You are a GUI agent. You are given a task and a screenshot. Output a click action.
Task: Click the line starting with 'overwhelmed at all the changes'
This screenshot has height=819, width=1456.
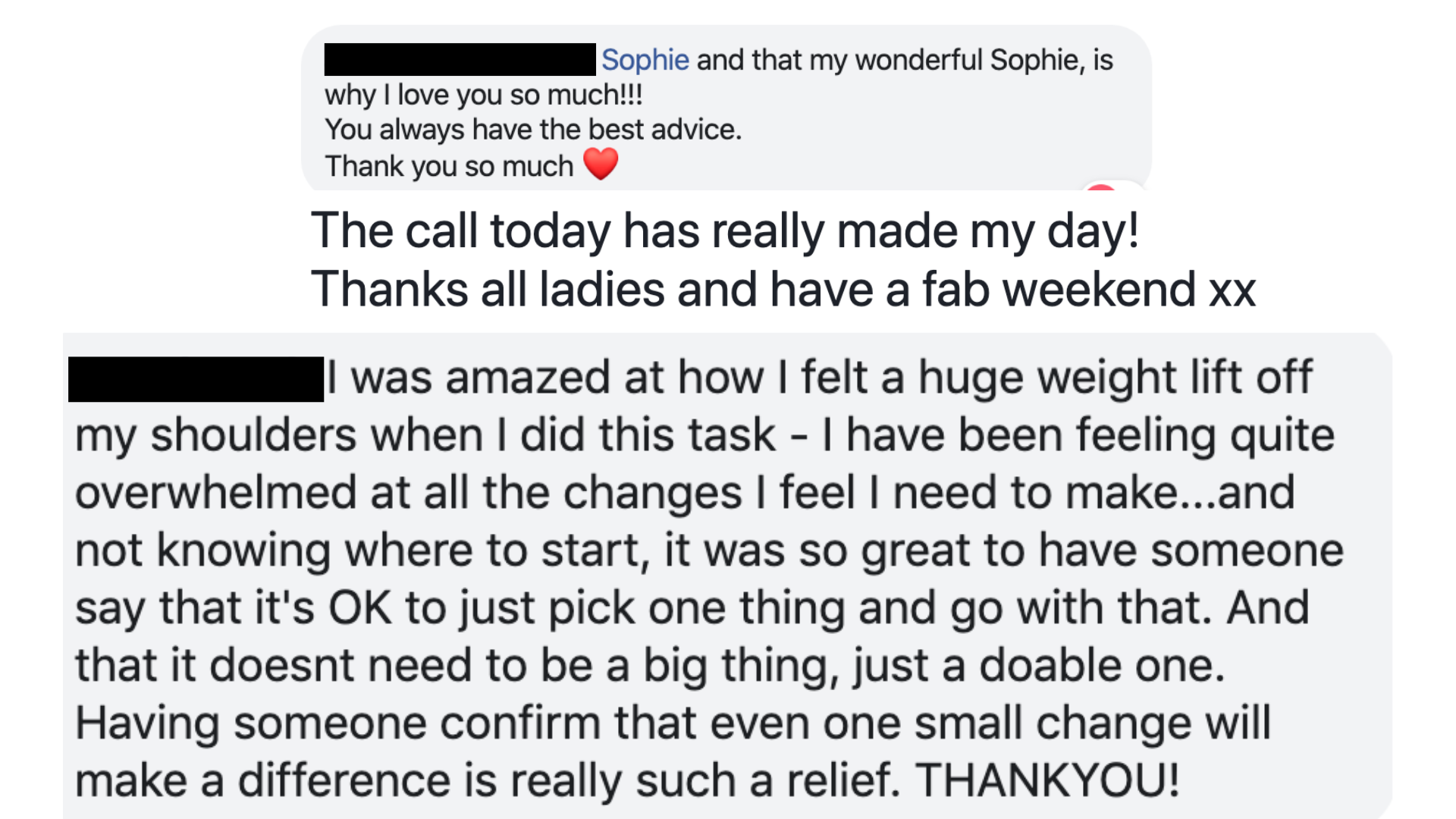tap(682, 493)
